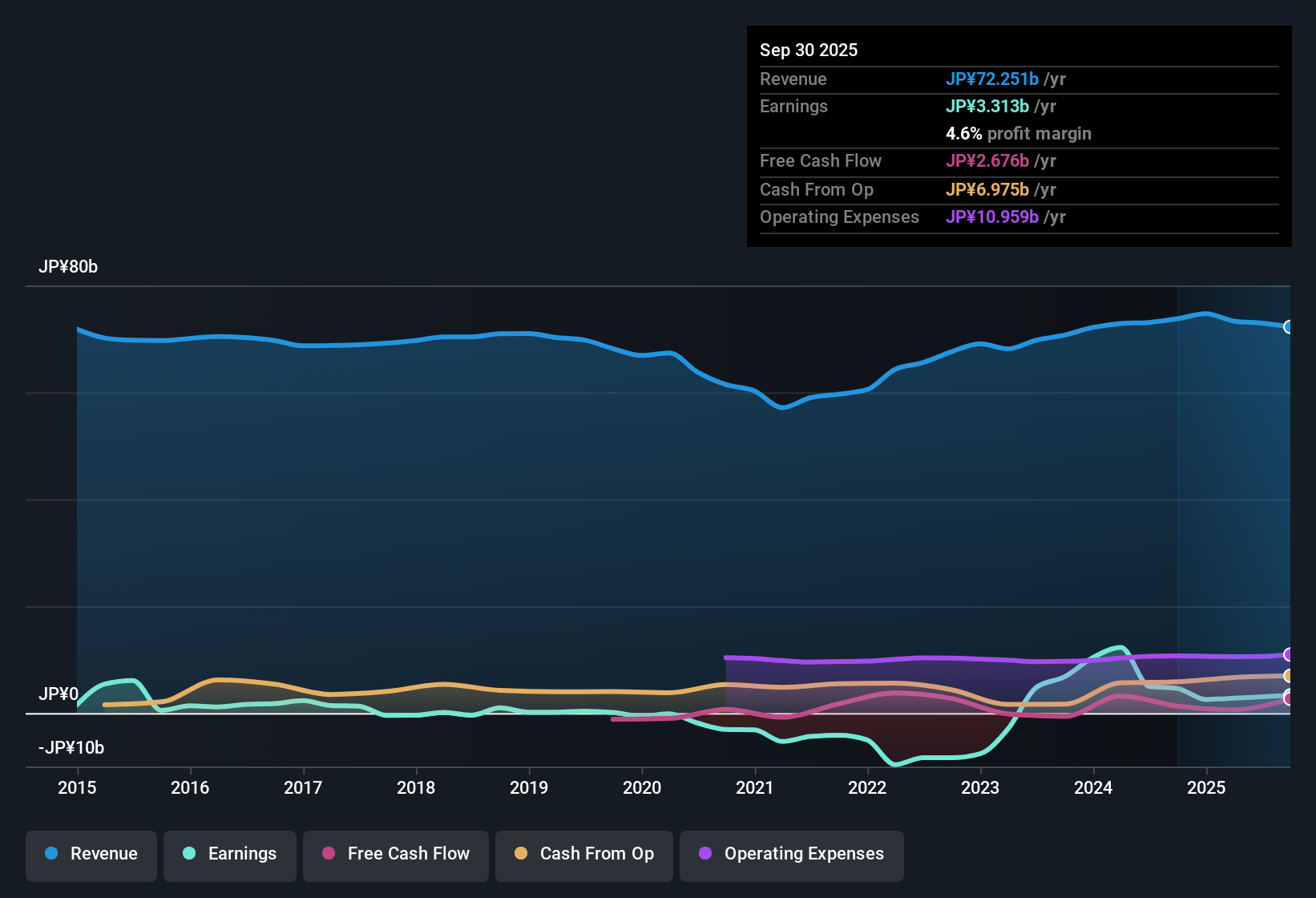Select the Cash From Op legend label
This screenshot has height=898, width=1316.
coord(596,854)
